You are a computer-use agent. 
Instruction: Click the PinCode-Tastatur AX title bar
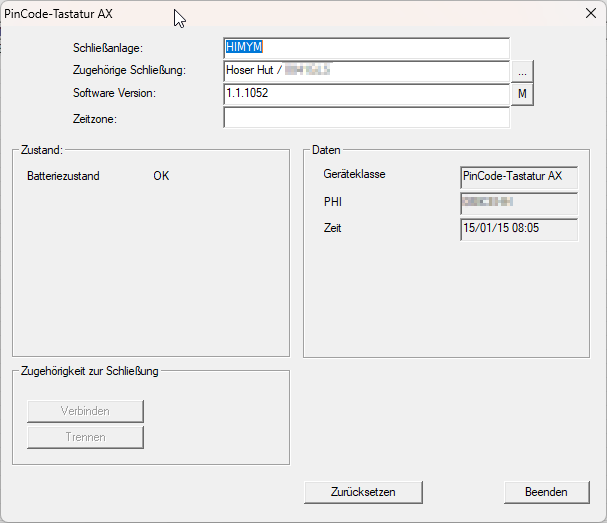pos(300,13)
